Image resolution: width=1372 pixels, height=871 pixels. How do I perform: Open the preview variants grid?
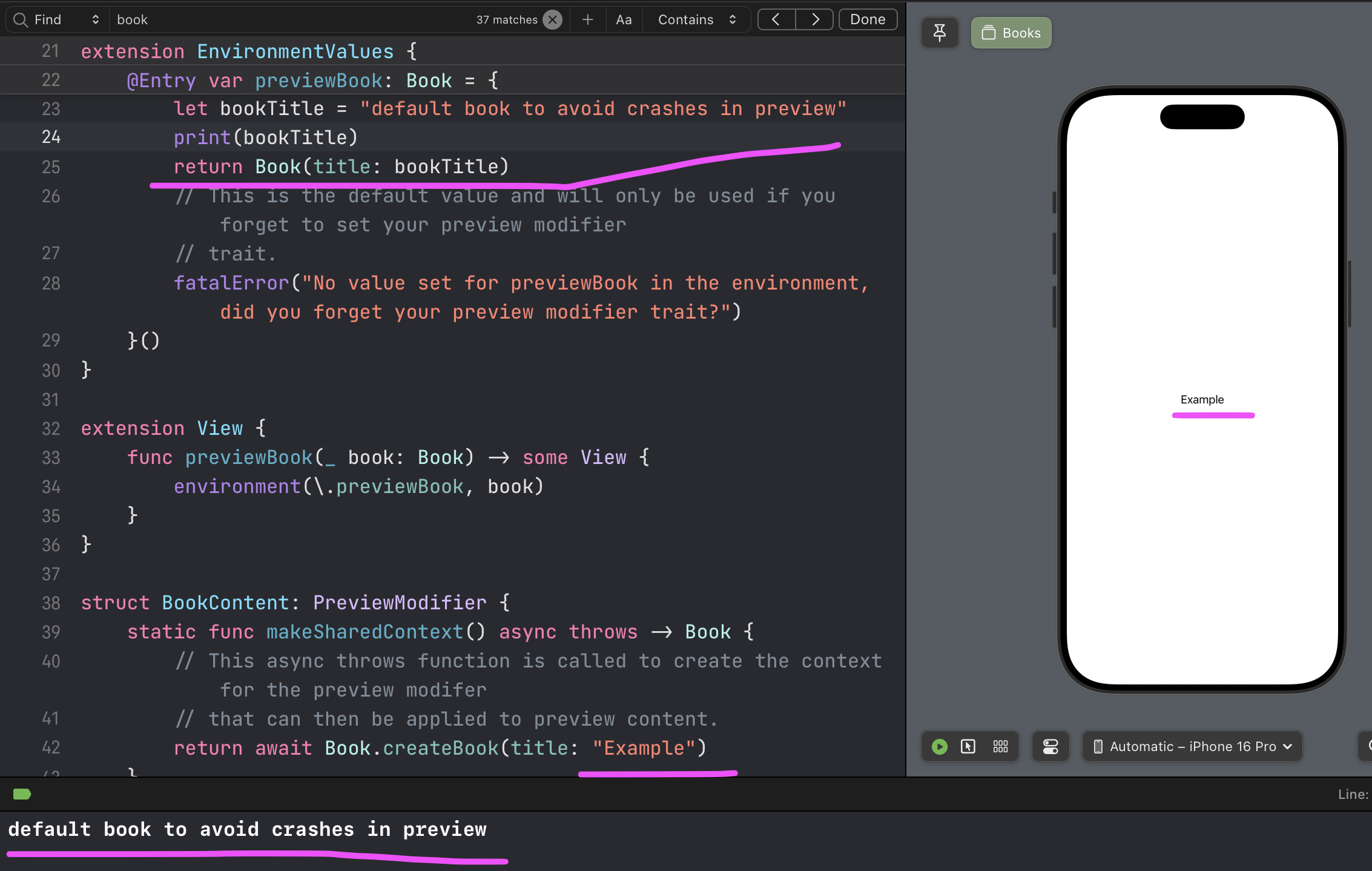(1000, 746)
